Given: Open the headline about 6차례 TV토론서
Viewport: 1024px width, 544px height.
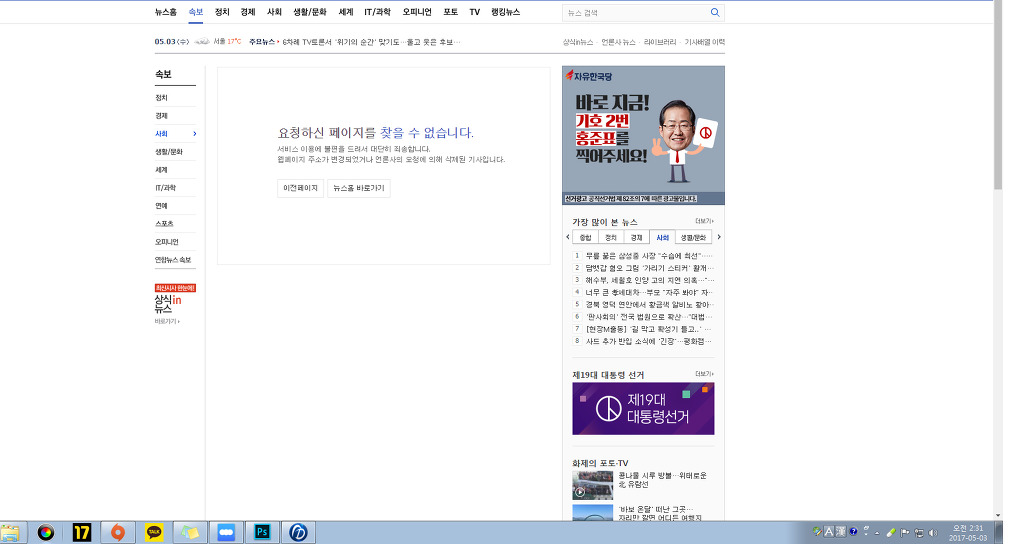Looking at the screenshot, I should [372, 42].
